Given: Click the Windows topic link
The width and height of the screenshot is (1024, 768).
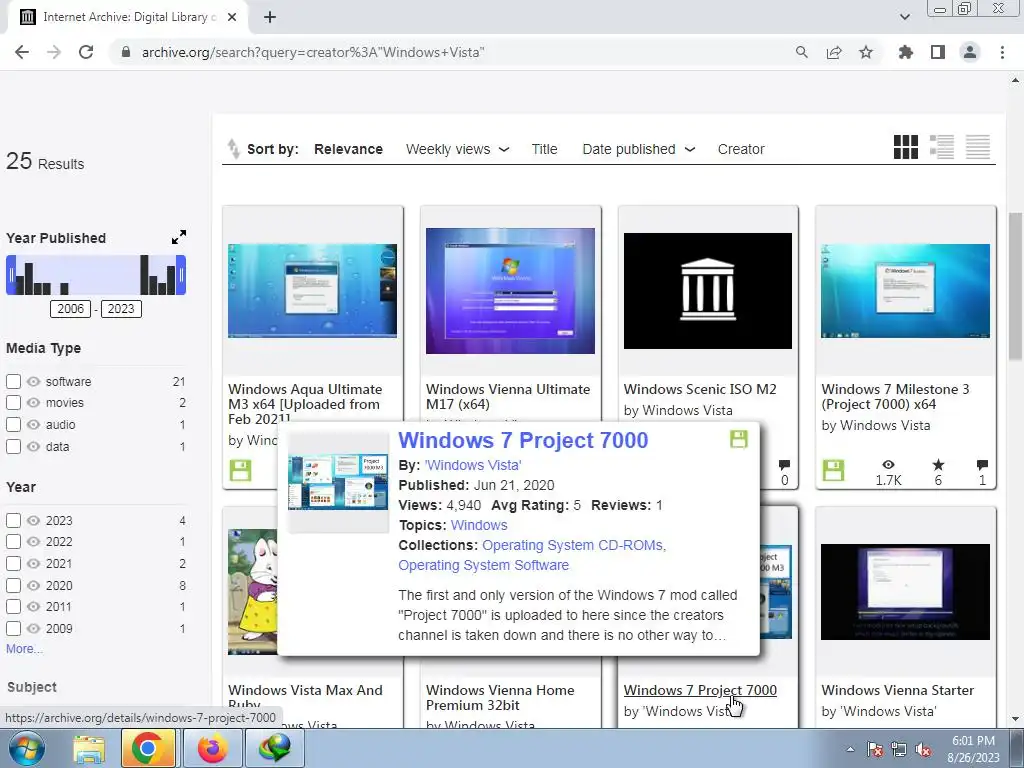Looking at the screenshot, I should point(479,525).
